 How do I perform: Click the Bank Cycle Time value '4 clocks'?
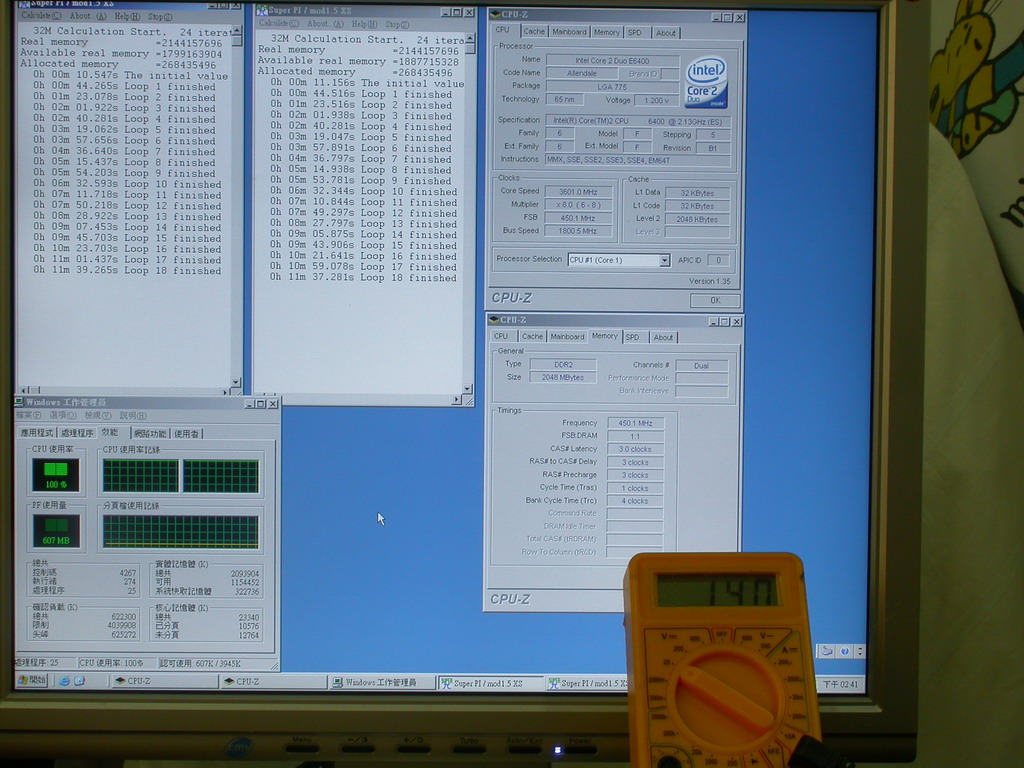[635, 501]
